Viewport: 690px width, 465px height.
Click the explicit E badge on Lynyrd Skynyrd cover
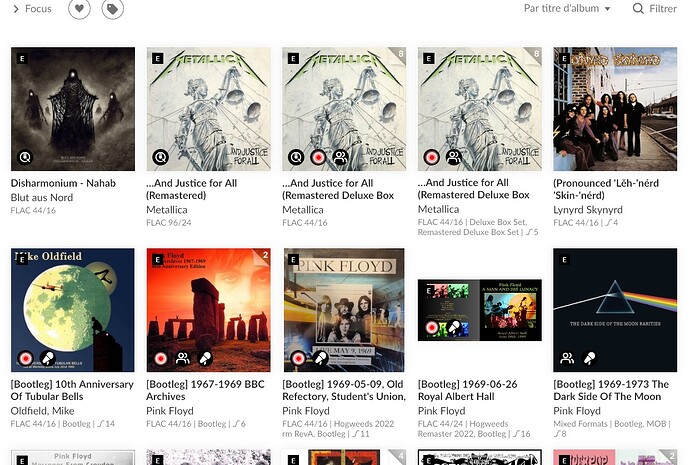tap(564, 59)
